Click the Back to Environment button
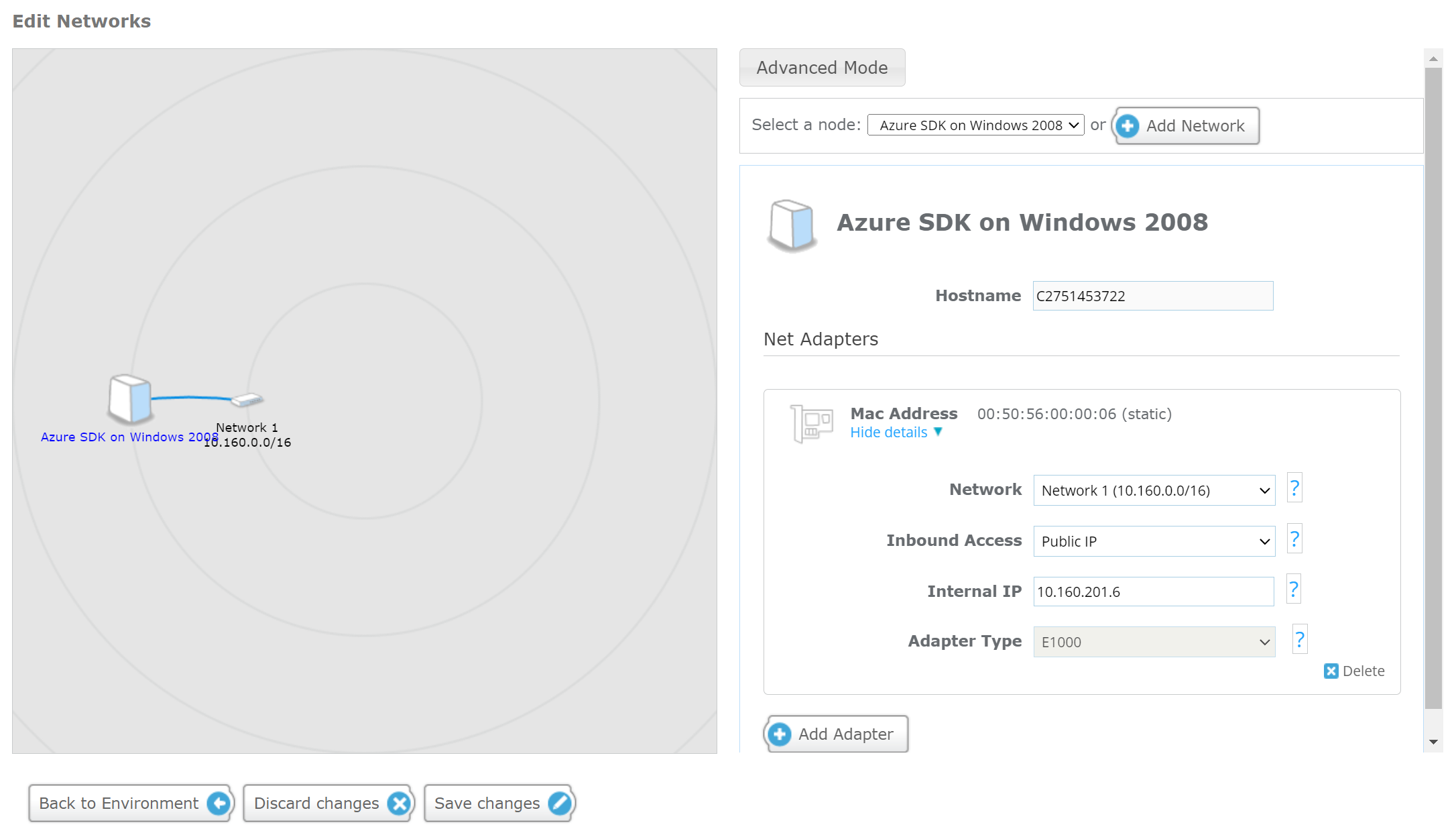Screen dimensions: 1456x833 point(131,803)
